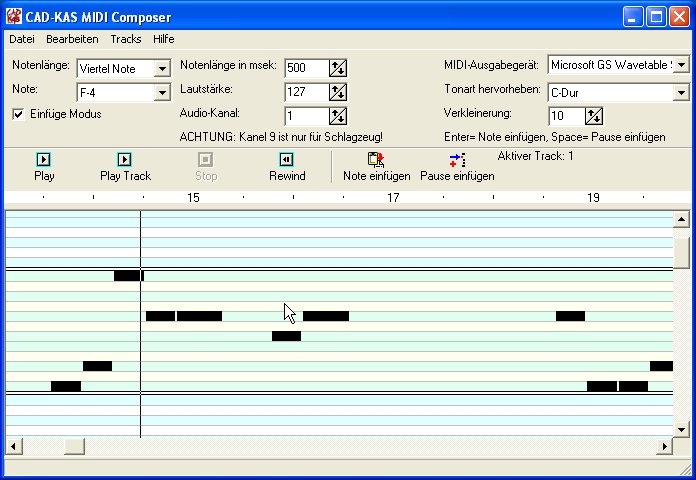696x480 pixels.
Task: Expand the Tonart hervorheben dropdown
Action: pyautogui.click(x=680, y=93)
